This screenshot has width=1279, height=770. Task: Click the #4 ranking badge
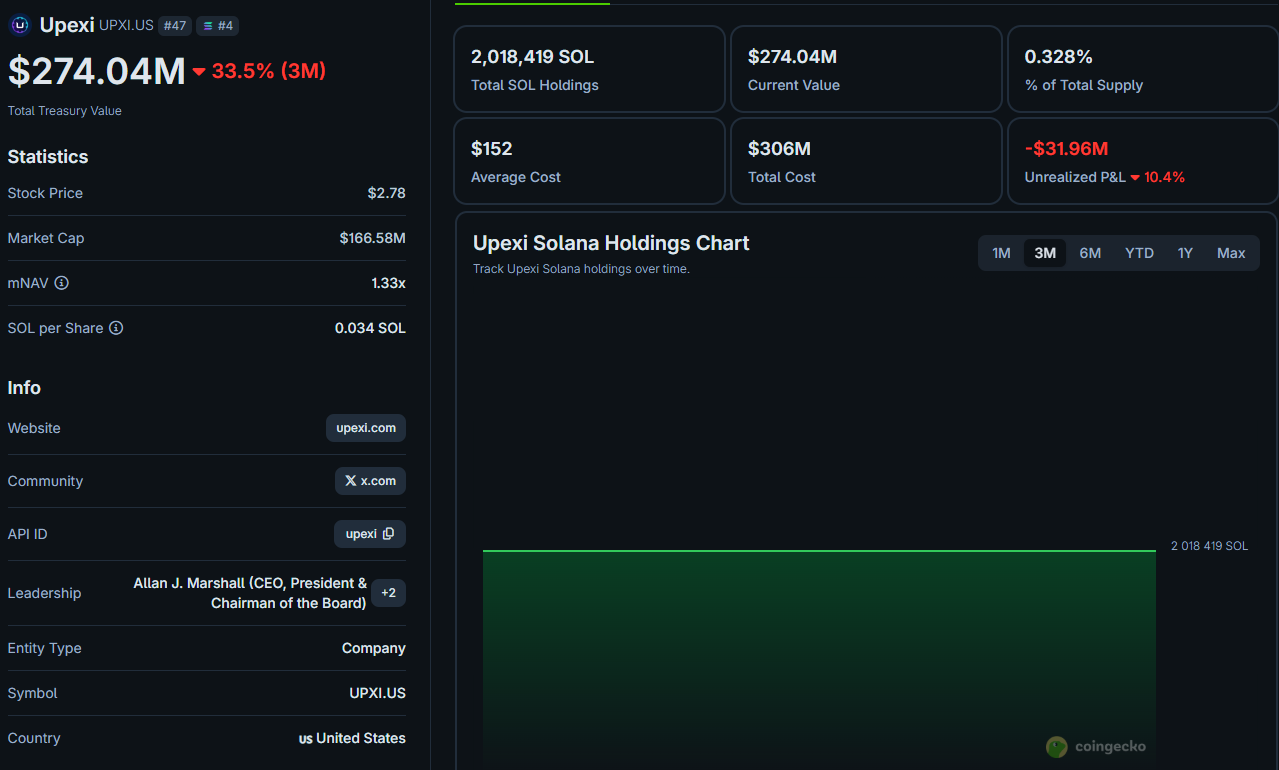click(217, 26)
